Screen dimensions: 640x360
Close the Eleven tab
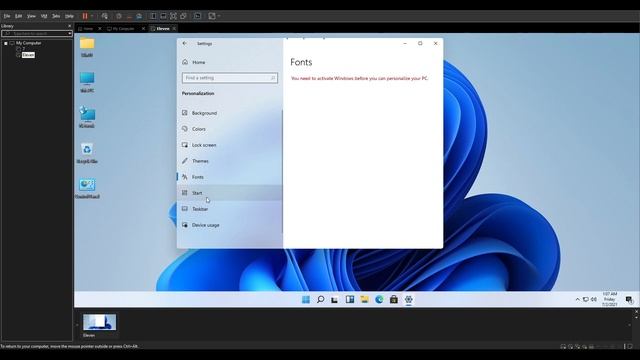pos(174,29)
